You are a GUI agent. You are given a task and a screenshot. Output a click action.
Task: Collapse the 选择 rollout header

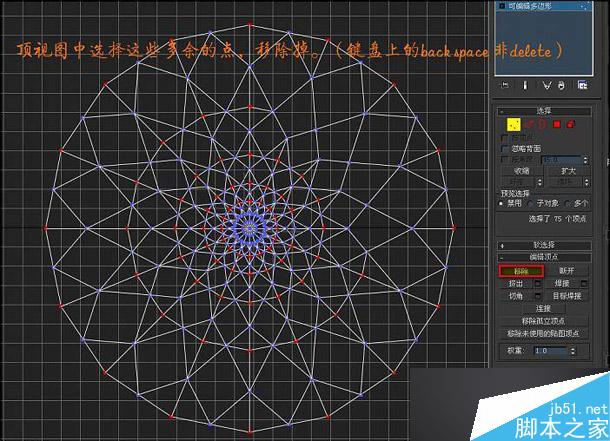pos(544,111)
